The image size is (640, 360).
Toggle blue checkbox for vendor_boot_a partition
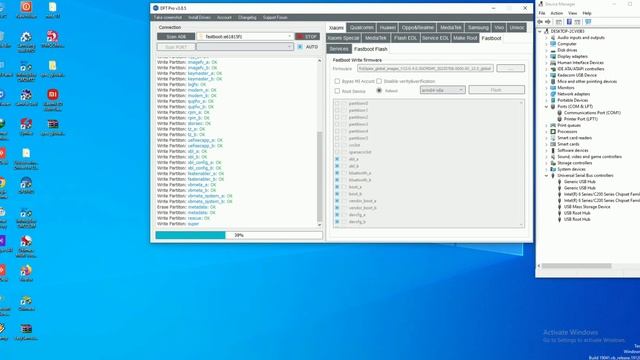[x=337, y=201]
